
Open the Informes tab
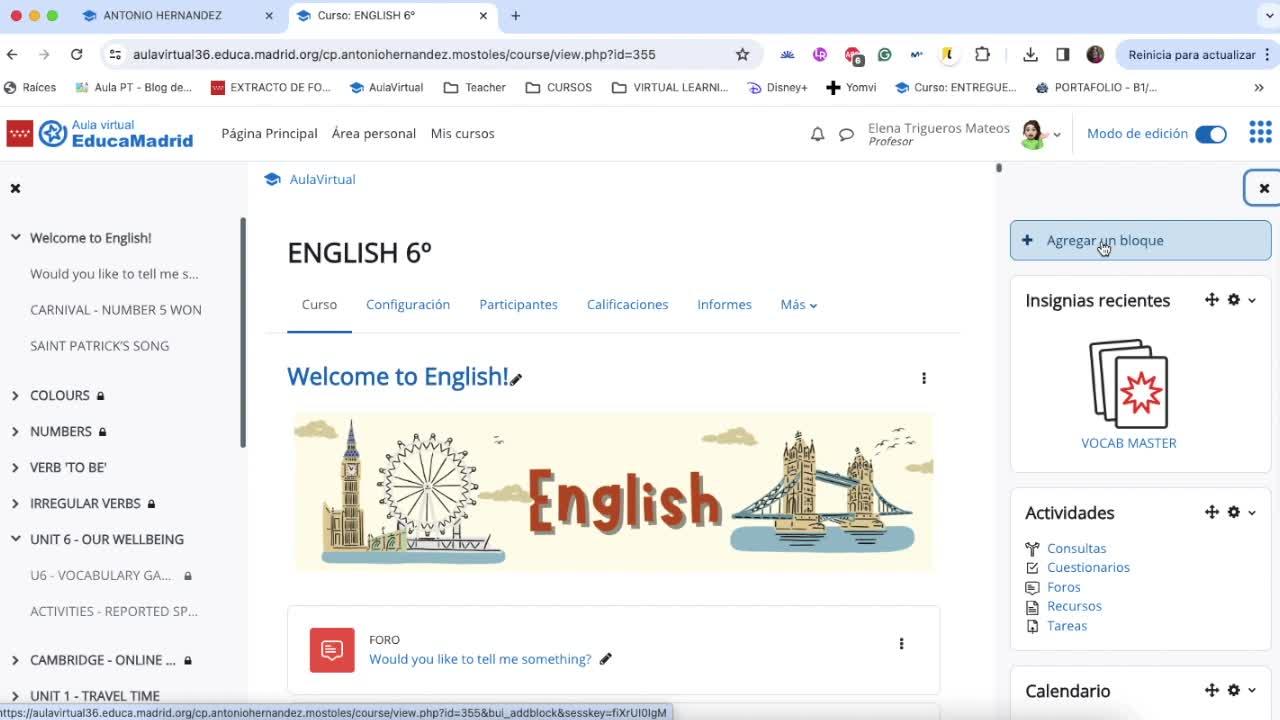724,304
